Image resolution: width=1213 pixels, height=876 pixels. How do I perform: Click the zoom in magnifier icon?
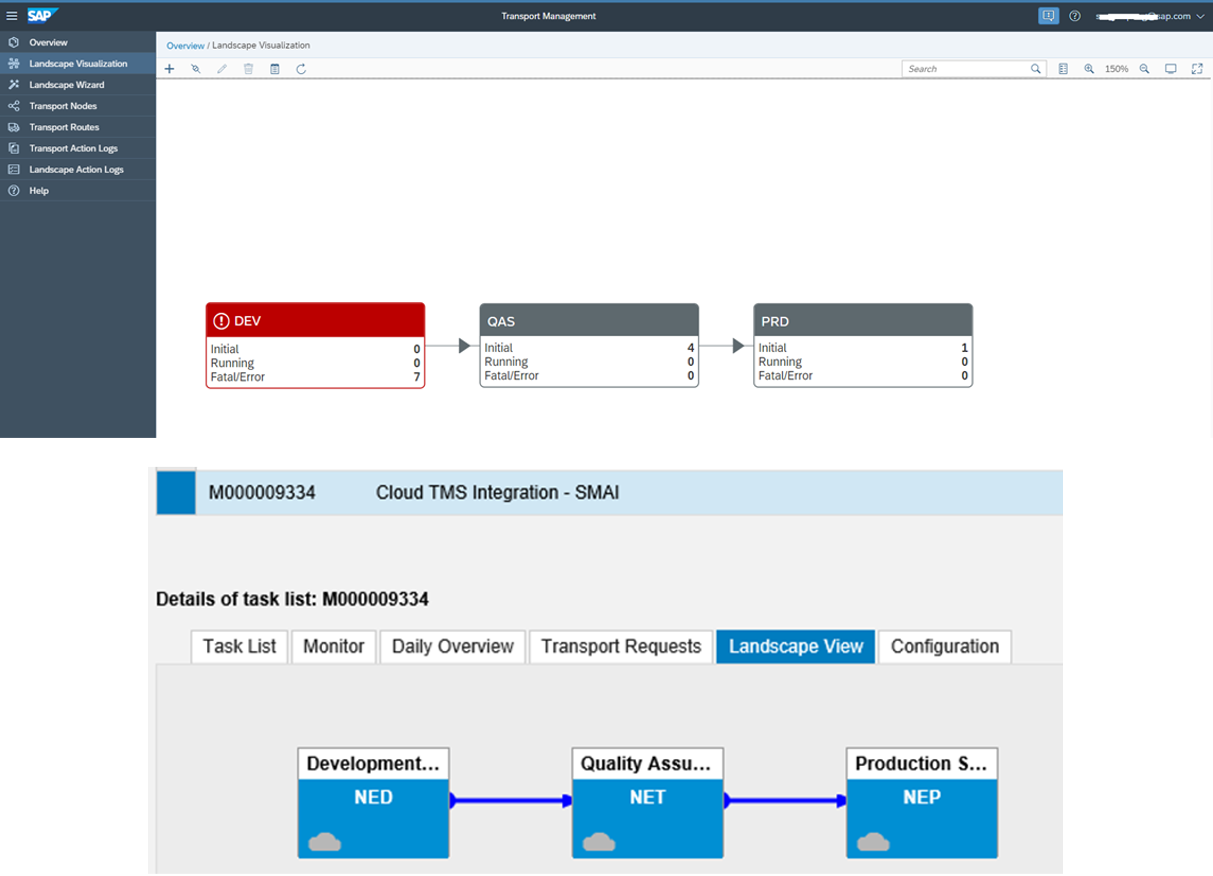point(1089,69)
